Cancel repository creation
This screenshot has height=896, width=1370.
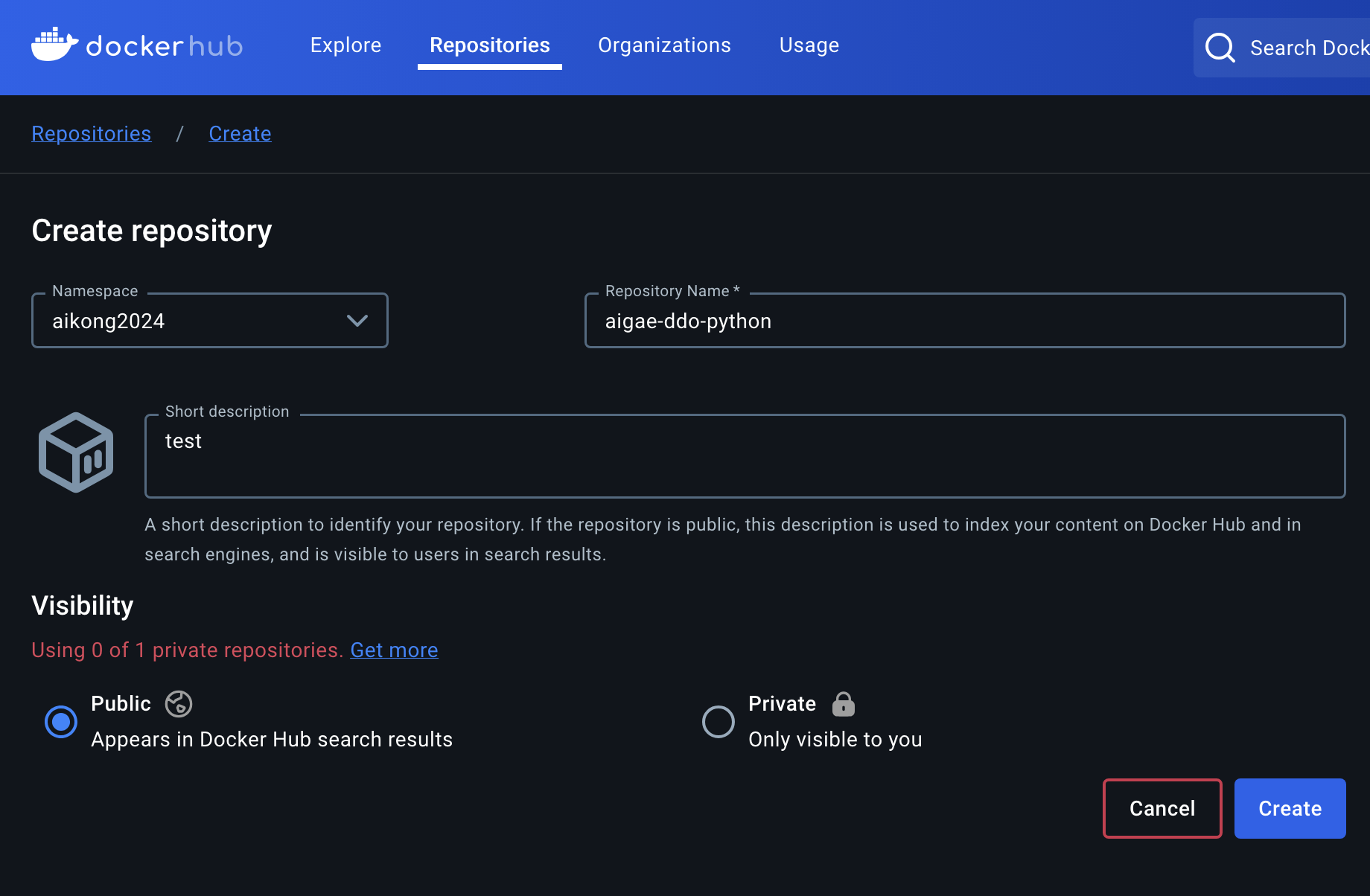1162,809
